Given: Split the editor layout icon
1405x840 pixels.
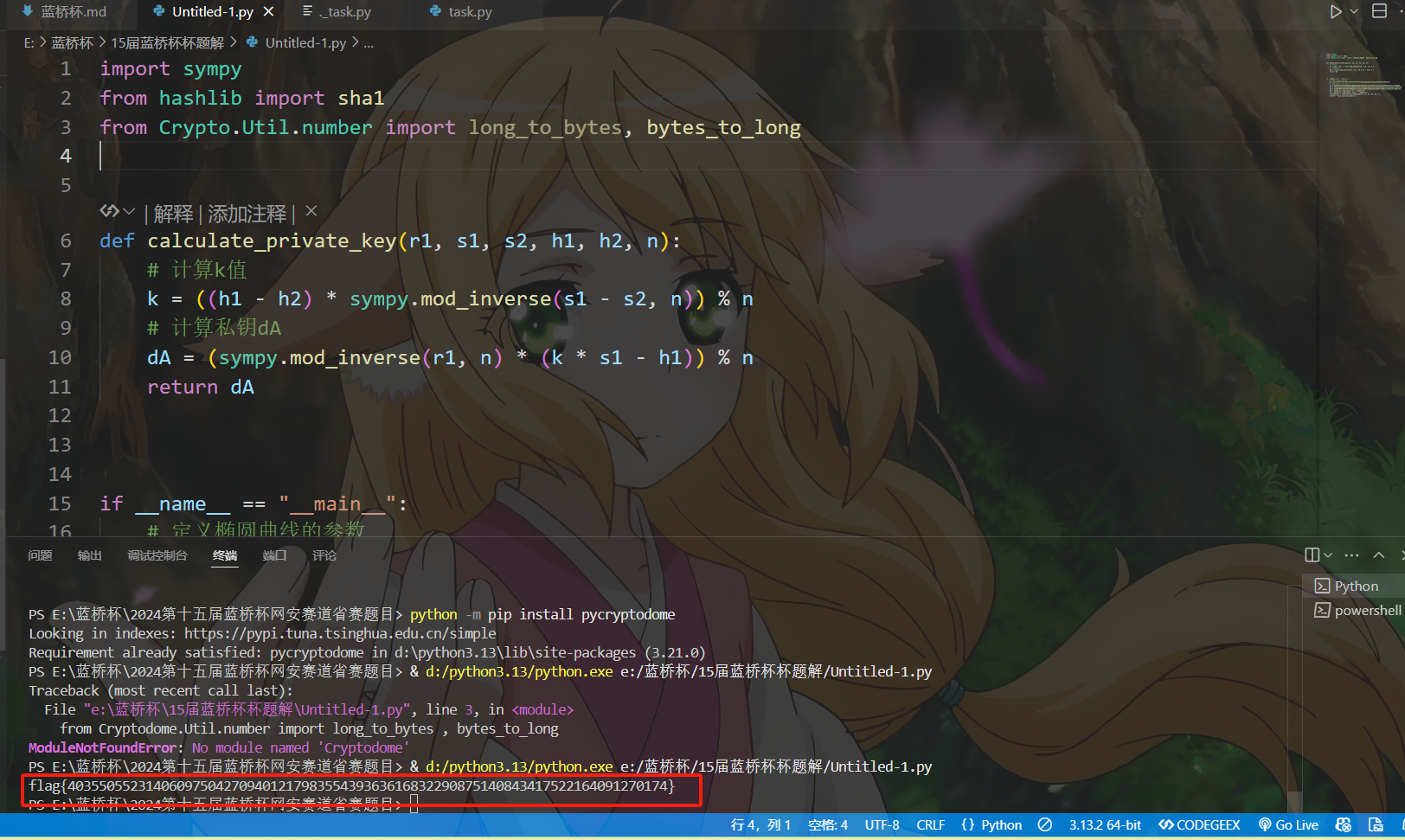Looking at the screenshot, I should (1380, 11).
